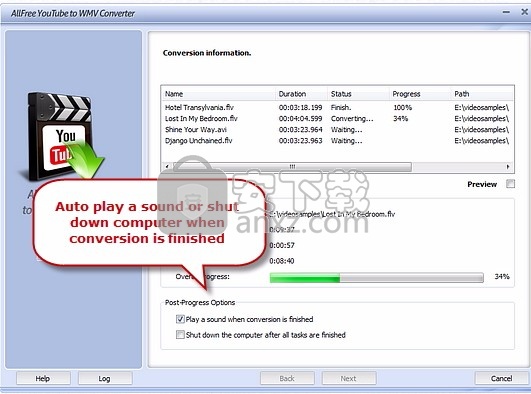This screenshot has width=531, height=394.
Task: Tick the Preview checkbox
Action: click(x=510, y=184)
